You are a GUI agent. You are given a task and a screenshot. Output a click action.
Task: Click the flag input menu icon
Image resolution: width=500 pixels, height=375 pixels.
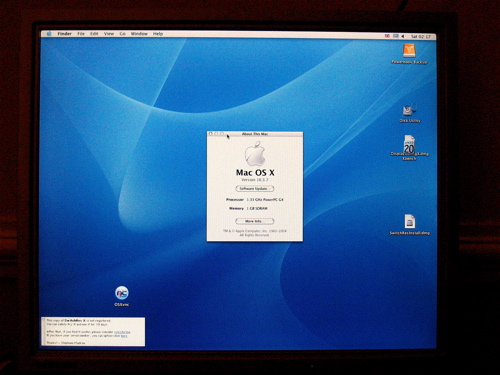(x=387, y=36)
